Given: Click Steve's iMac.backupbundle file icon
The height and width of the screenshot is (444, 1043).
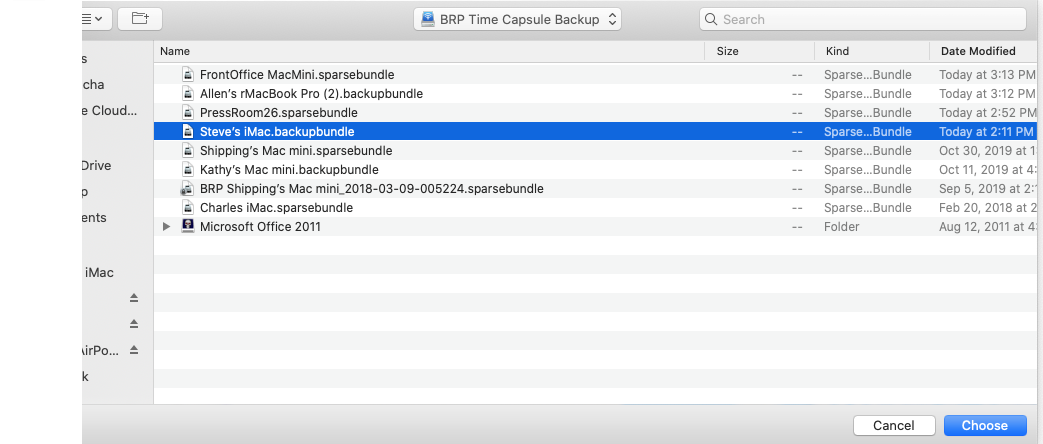Looking at the screenshot, I should (188, 132).
